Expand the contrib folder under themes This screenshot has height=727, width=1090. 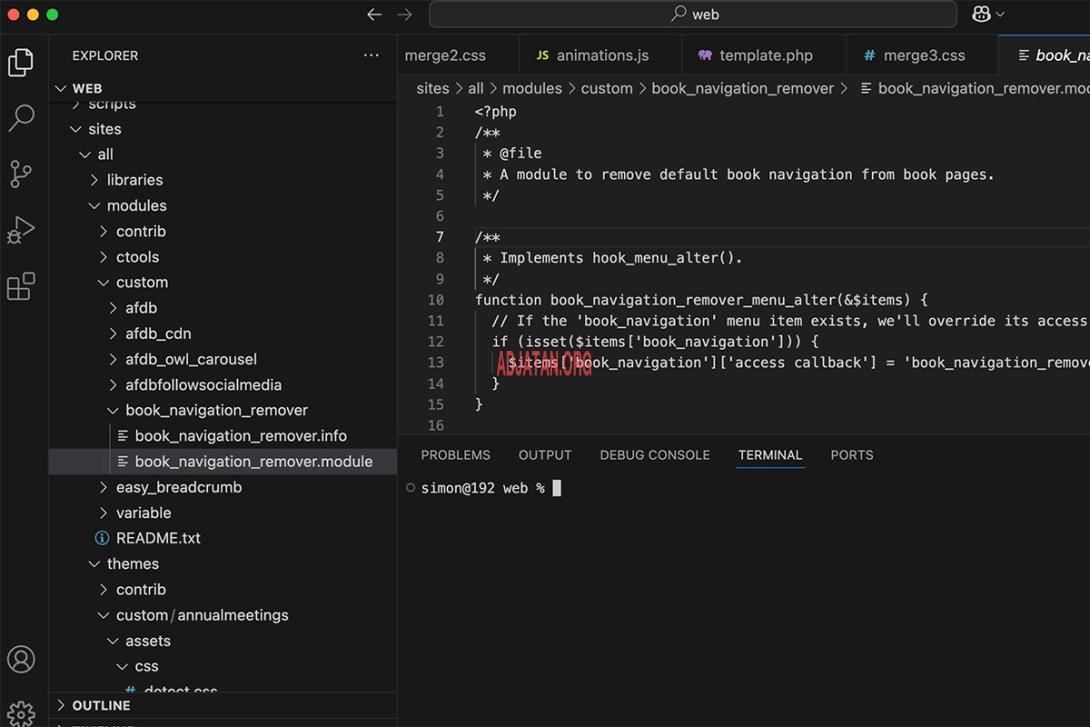(140, 589)
